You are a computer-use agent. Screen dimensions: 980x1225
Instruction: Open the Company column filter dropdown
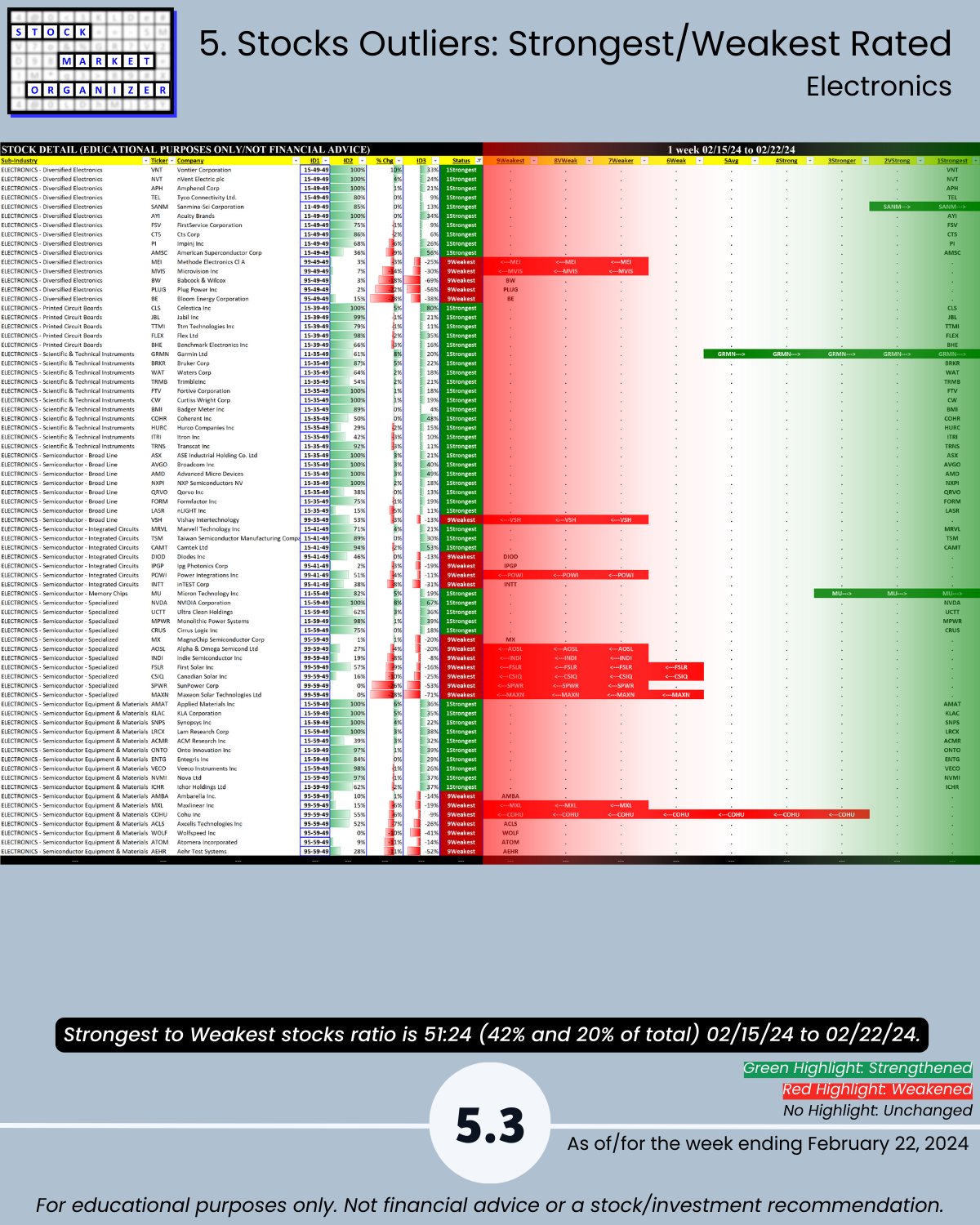295,161
